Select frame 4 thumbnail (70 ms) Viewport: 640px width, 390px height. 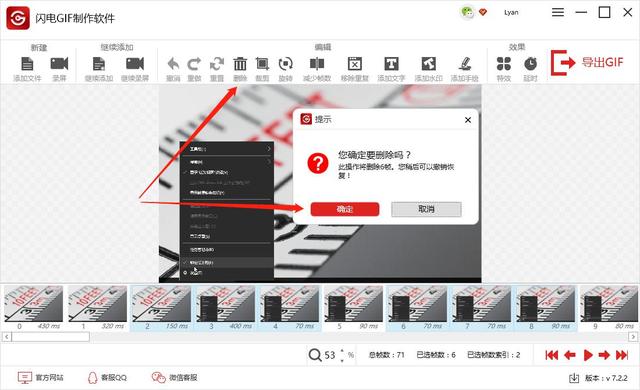(289, 304)
